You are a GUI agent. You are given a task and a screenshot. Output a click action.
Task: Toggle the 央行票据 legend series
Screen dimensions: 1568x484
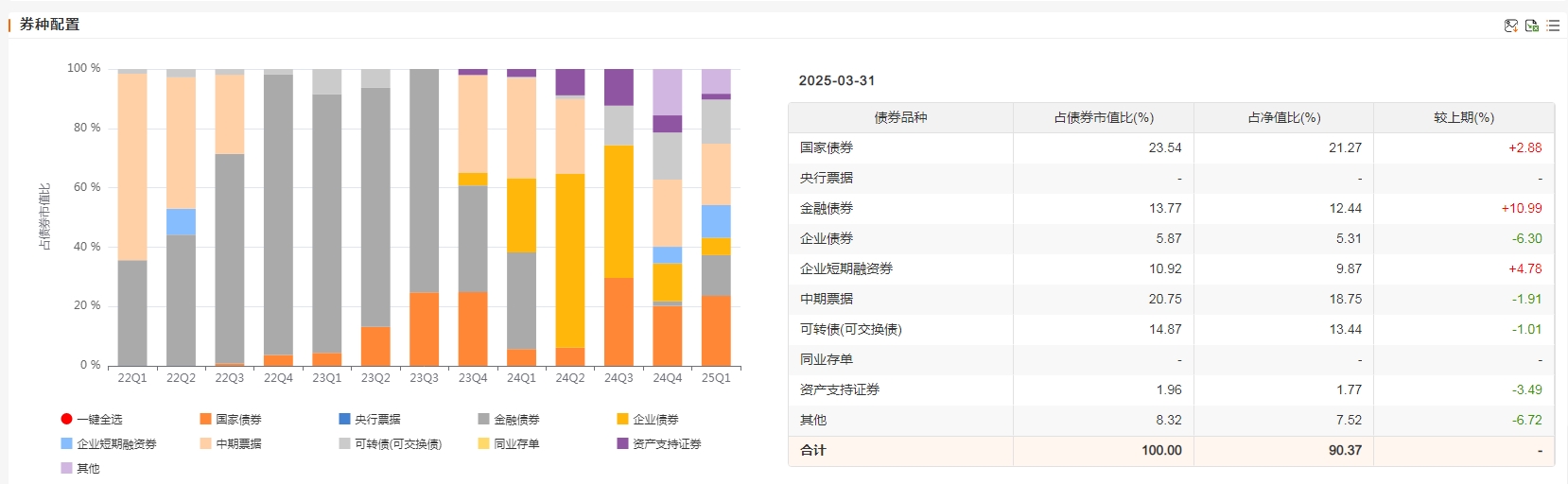tap(370, 419)
